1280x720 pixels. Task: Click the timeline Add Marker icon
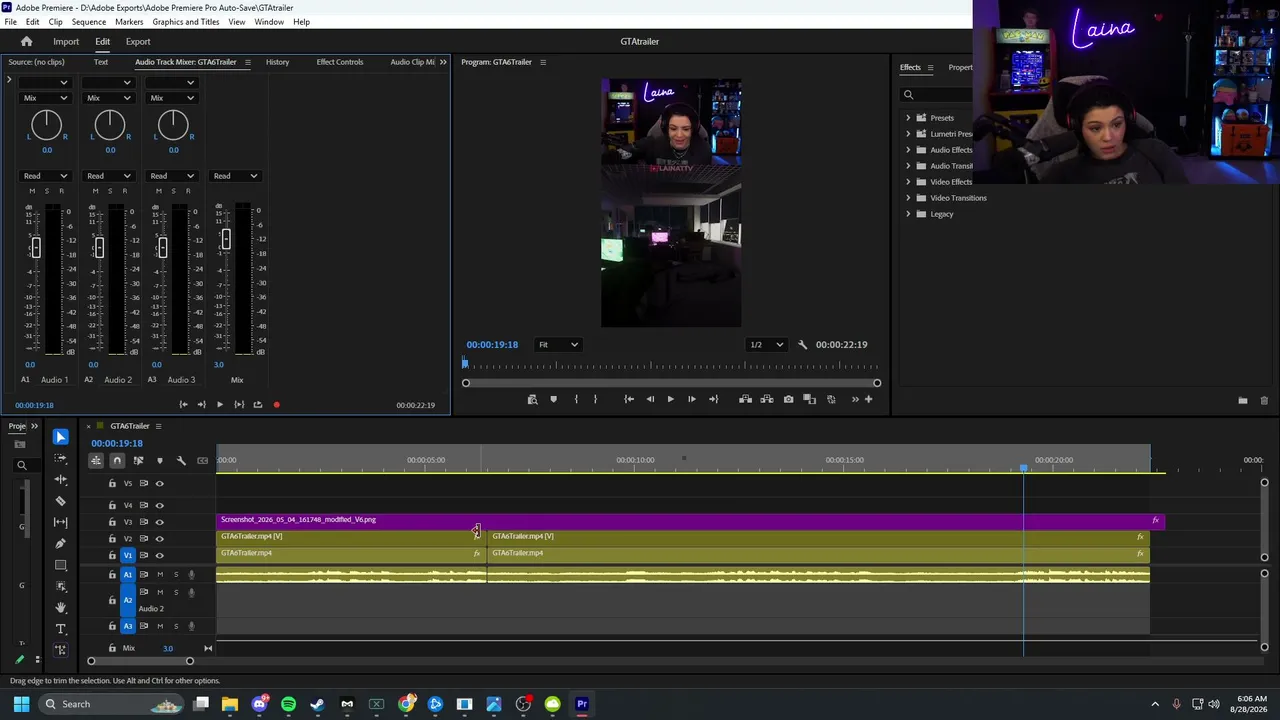pyautogui.click(x=159, y=461)
